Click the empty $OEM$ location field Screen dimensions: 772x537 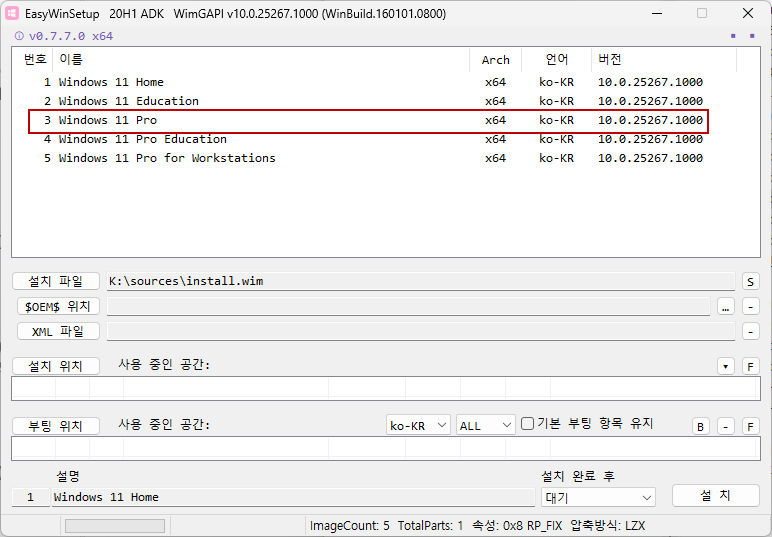409,307
